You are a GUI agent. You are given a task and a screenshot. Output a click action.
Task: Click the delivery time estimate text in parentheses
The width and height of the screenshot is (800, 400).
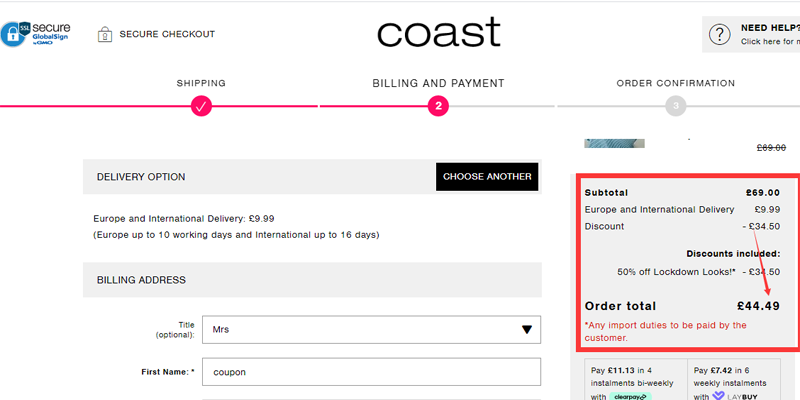point(236,235)
